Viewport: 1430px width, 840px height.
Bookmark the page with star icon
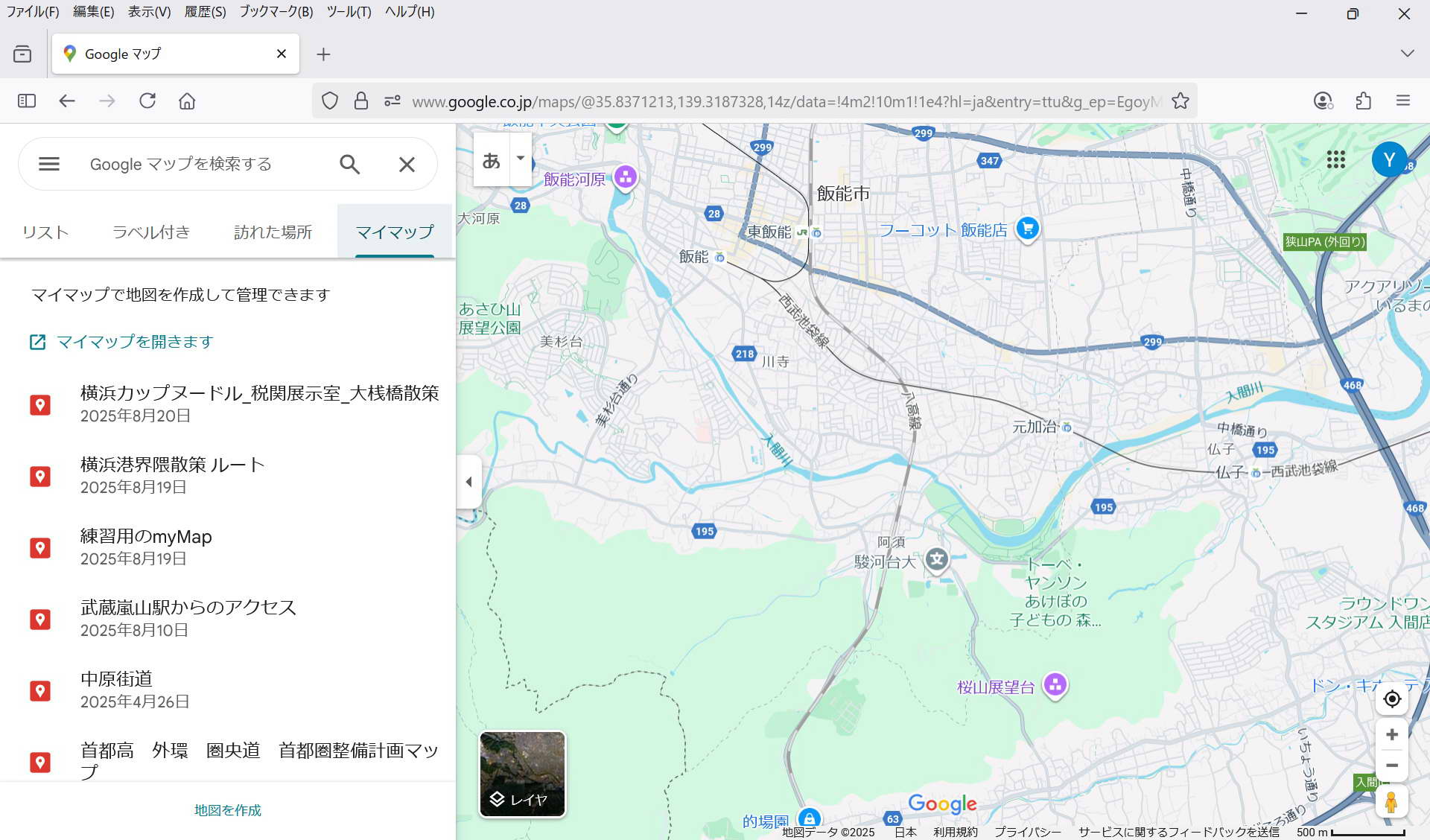1180,101
